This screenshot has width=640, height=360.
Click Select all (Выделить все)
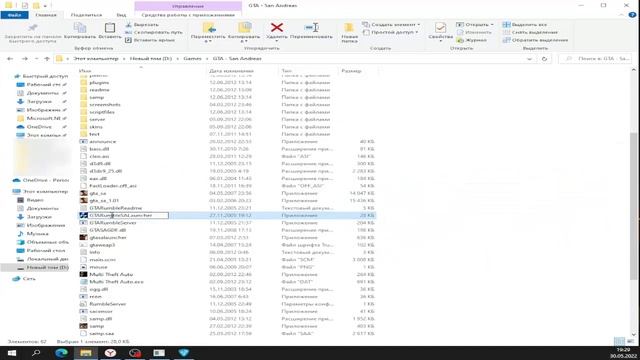click(525, 24)
